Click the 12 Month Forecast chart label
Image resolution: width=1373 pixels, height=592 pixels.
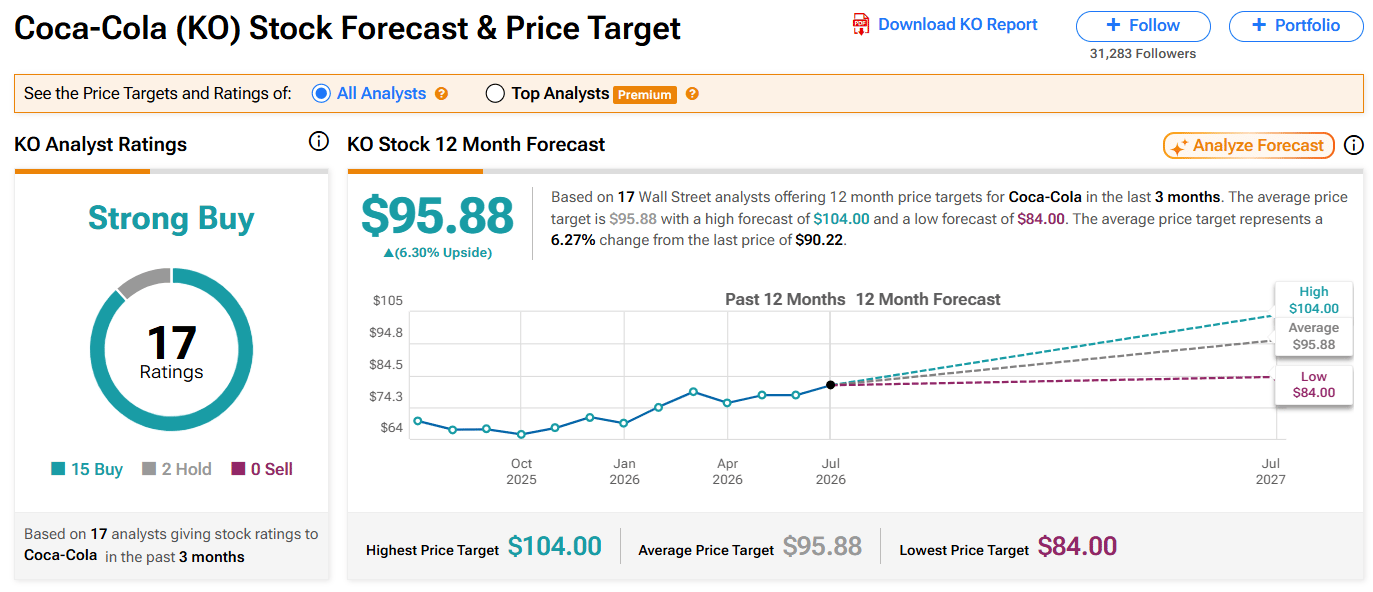click(x=928, y=299)
